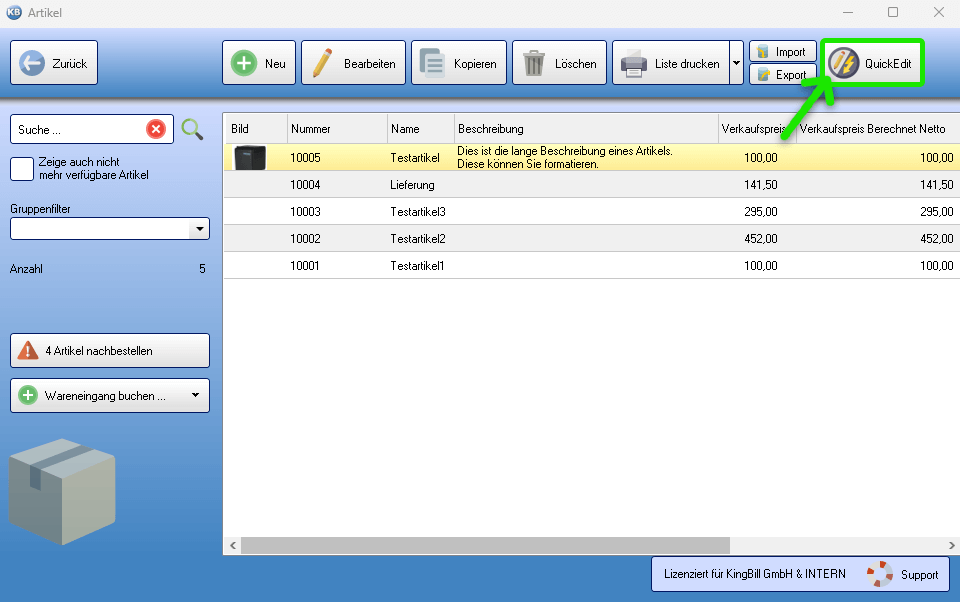Select the Testartikel3 row

click(418, 212)
